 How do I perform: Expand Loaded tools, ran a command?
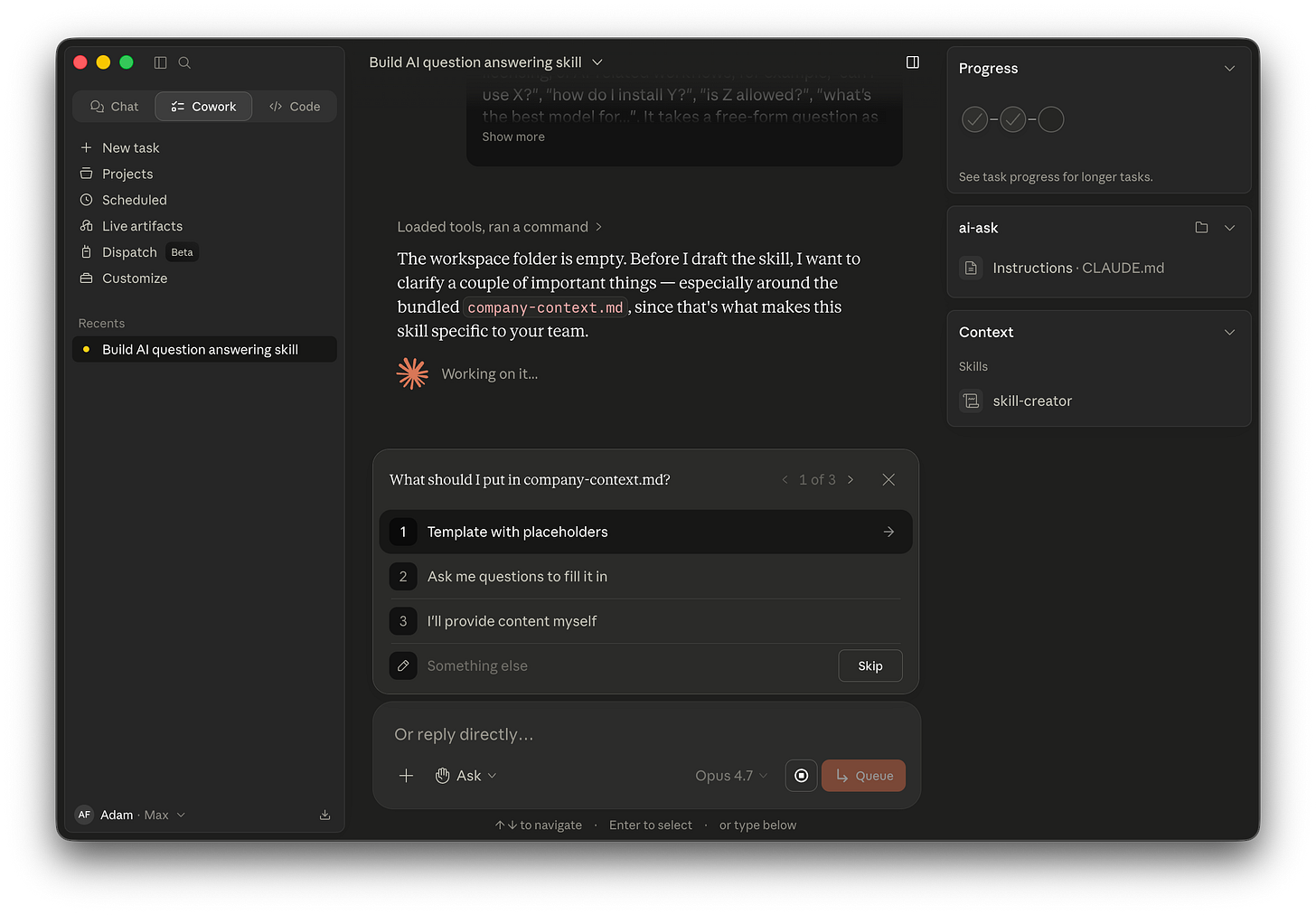tap(500, 227)
